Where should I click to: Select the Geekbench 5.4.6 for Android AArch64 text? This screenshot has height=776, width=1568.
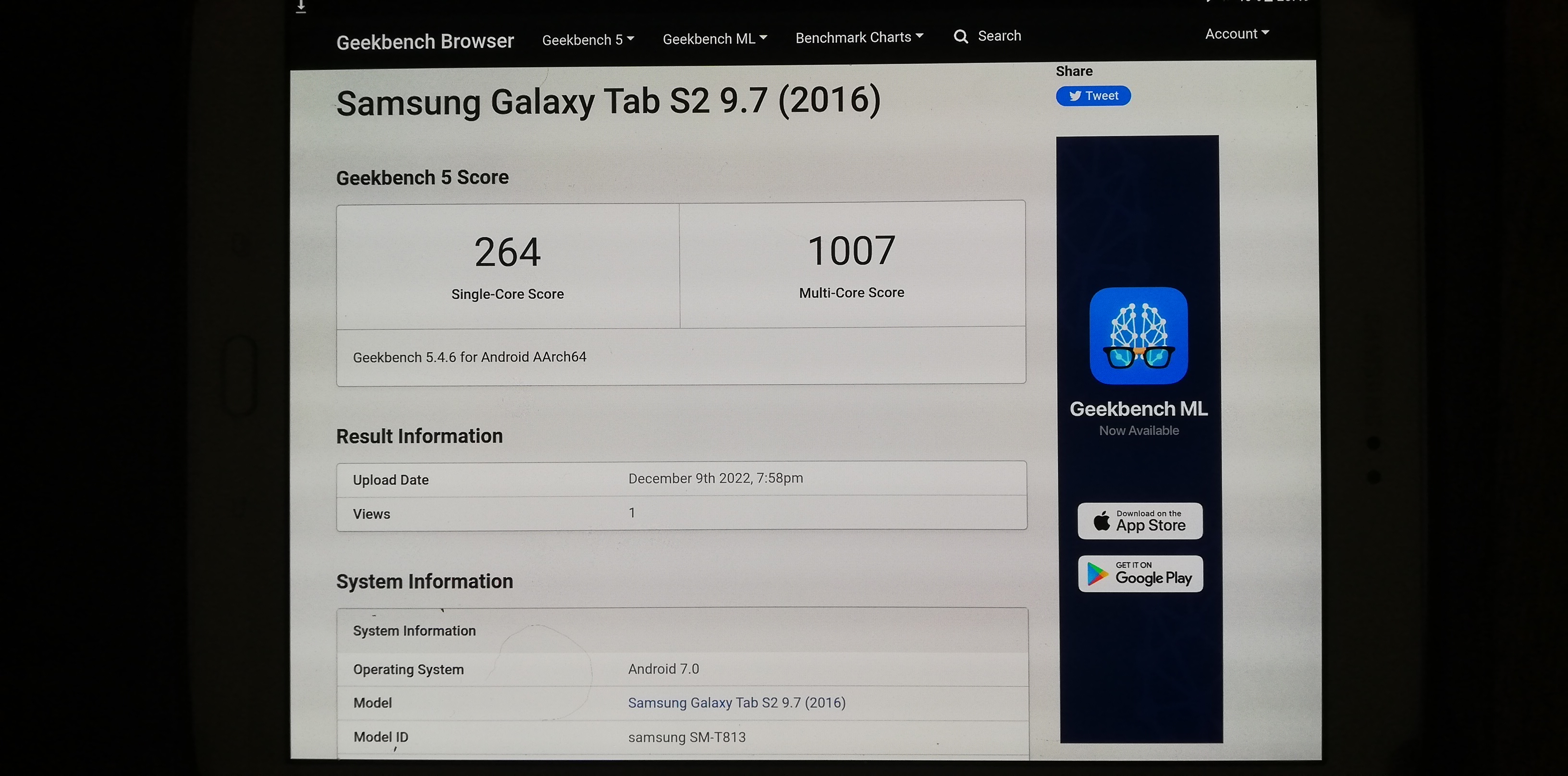469,357
